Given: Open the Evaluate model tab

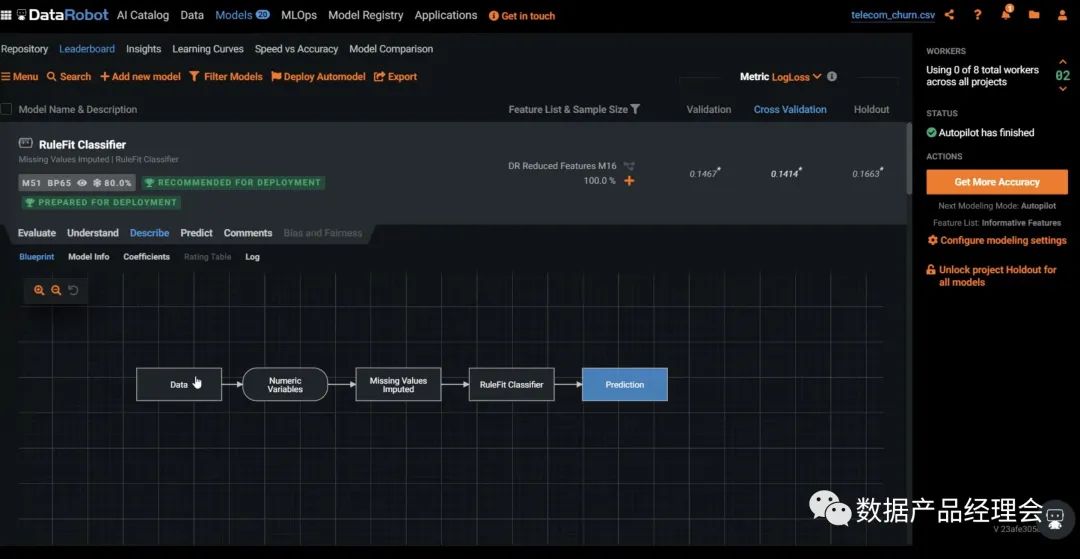Looking at the screenshot, I should pos(37,233).
